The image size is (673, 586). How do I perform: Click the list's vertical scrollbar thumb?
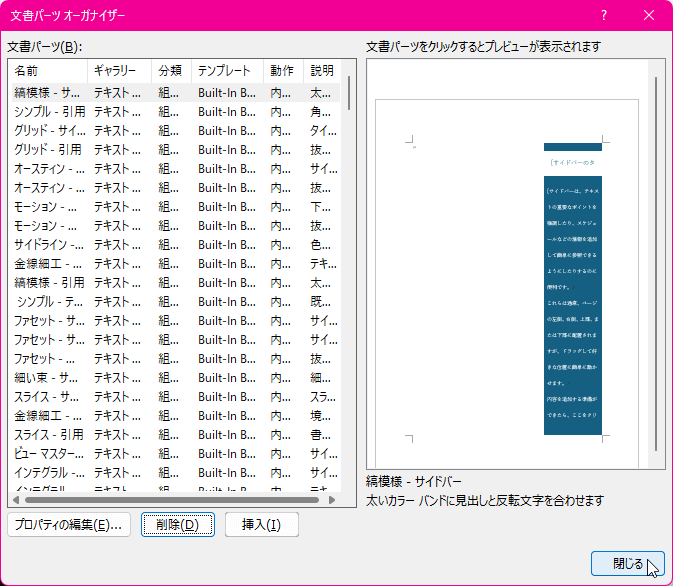point(349,93)
